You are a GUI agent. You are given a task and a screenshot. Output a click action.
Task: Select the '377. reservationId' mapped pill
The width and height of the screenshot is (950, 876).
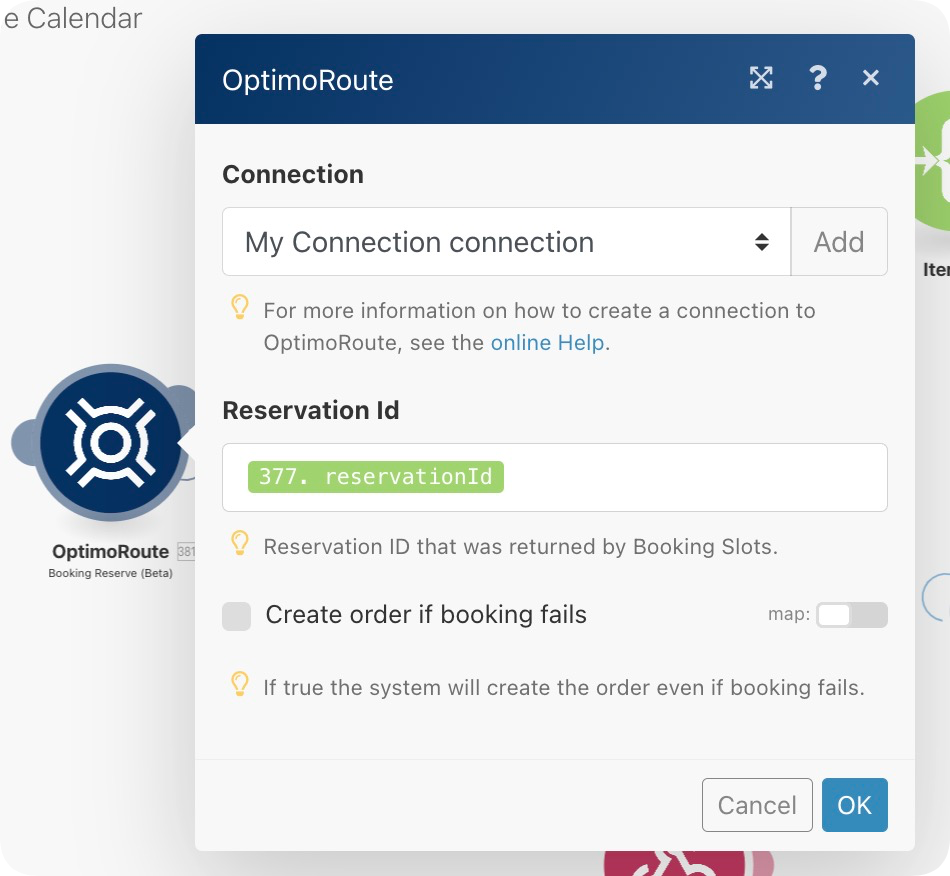pos(376,477)
